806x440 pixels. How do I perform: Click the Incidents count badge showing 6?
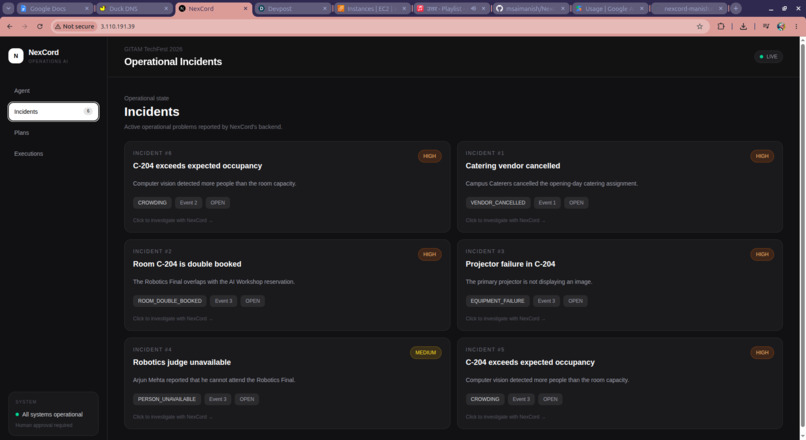pos(88,111)
